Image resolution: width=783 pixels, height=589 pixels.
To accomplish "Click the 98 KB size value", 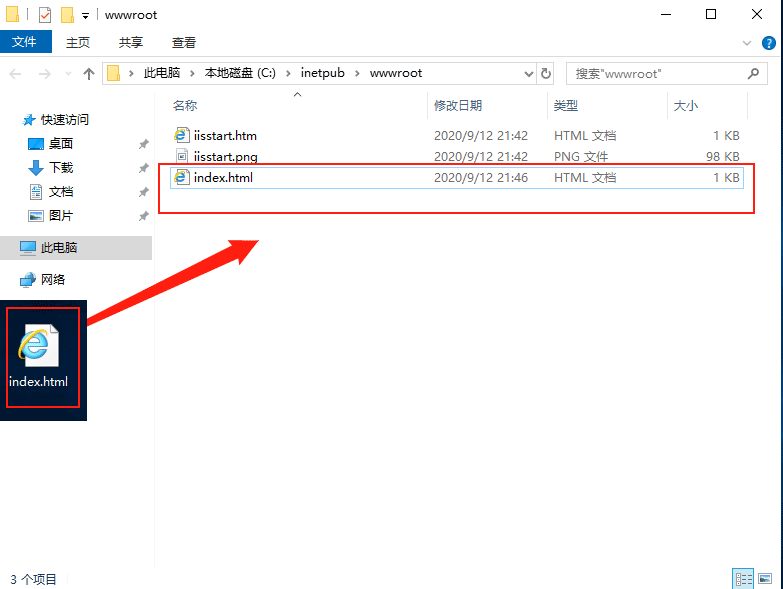I will coord(722,157).
